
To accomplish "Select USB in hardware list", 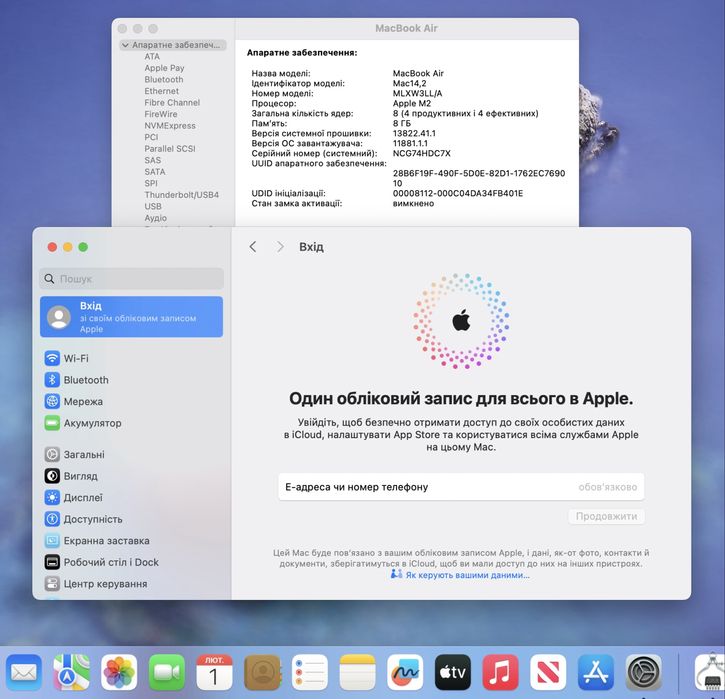I will 153,207.
